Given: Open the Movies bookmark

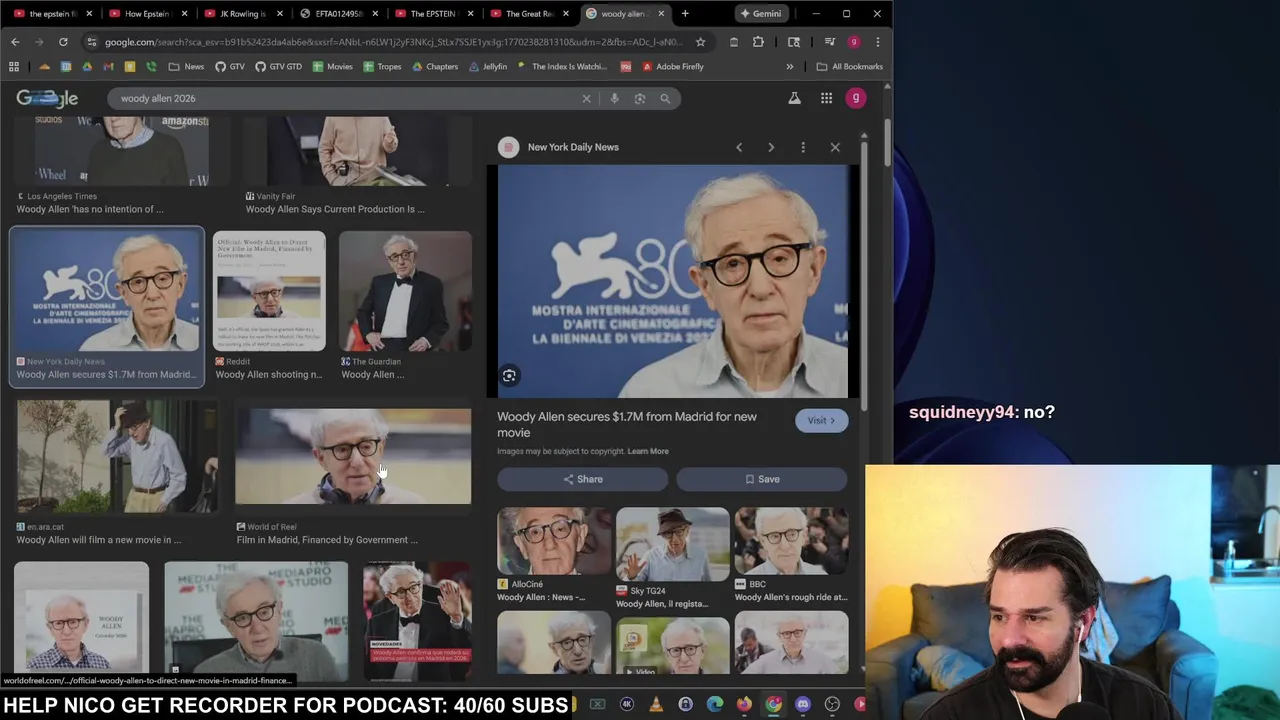Looking at the screenshot, I should [x=333, y=66].
